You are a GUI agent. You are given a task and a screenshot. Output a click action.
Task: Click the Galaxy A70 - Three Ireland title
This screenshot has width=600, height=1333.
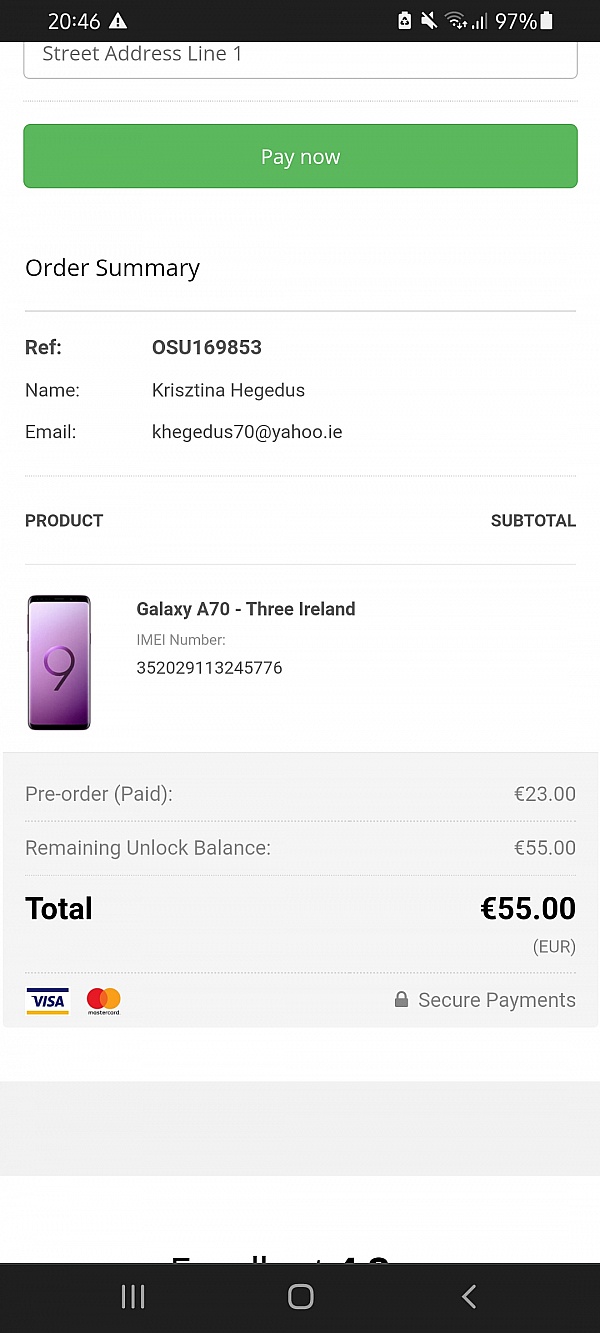(x=246, y=609)
